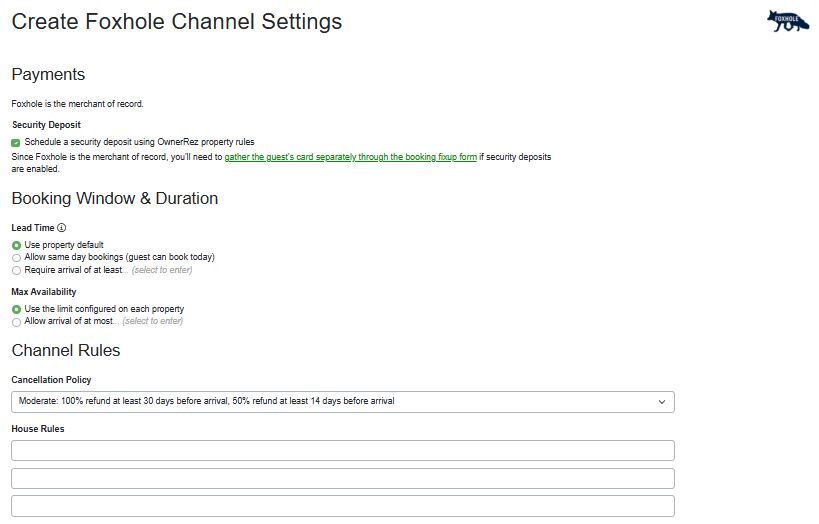Click the second House Rules input field
This screenshot has height=524, width=819.
343,479
